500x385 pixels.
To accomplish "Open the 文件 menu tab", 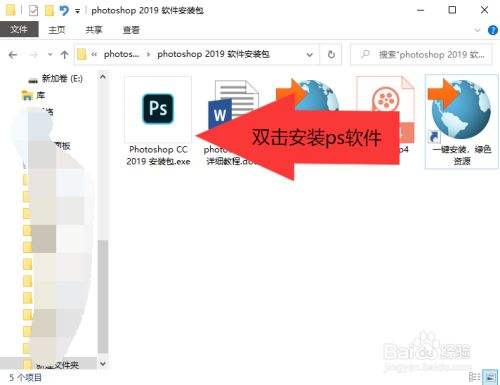I will click(x=19, y=29).
